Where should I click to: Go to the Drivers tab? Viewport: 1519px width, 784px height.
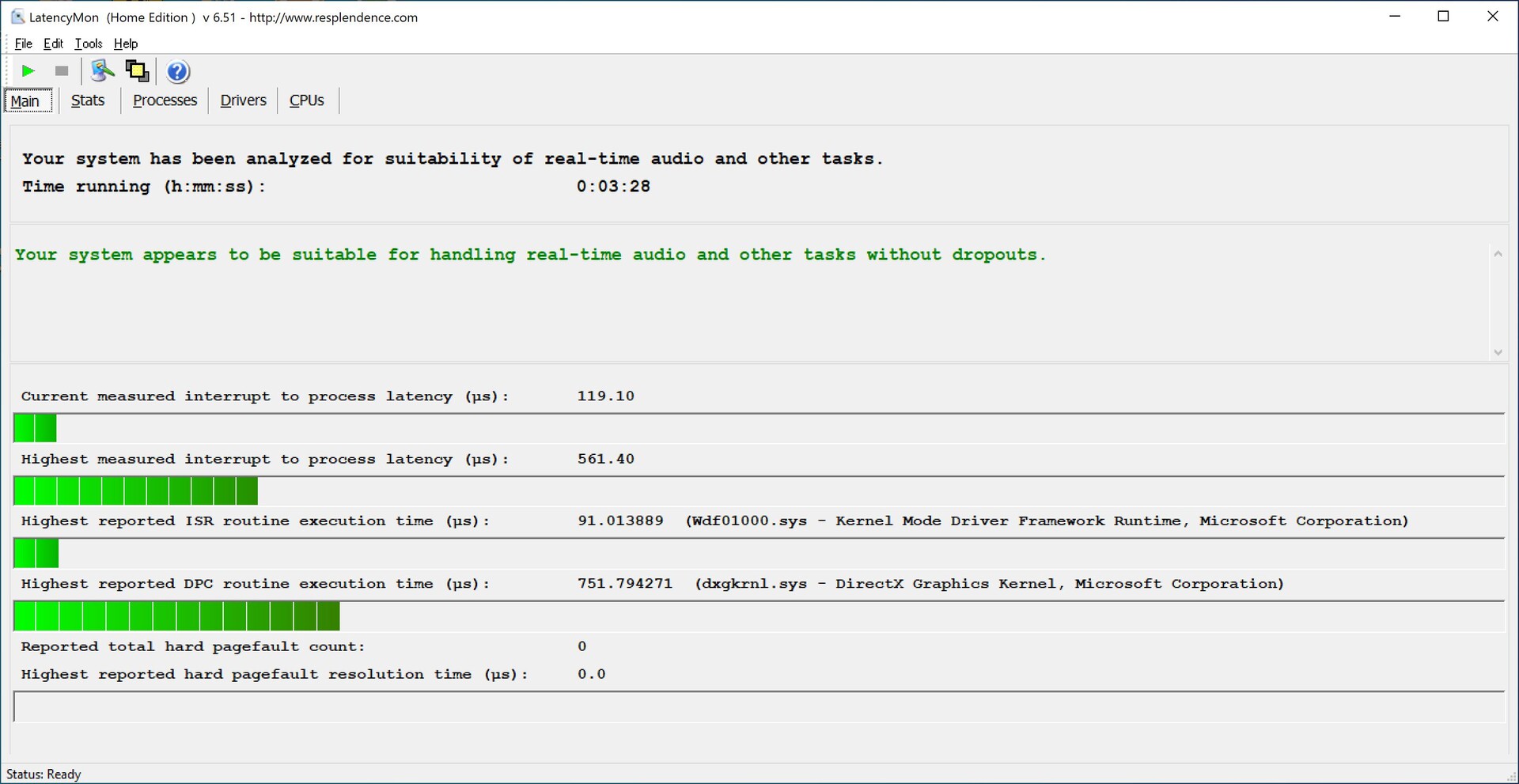coord(243,100)
